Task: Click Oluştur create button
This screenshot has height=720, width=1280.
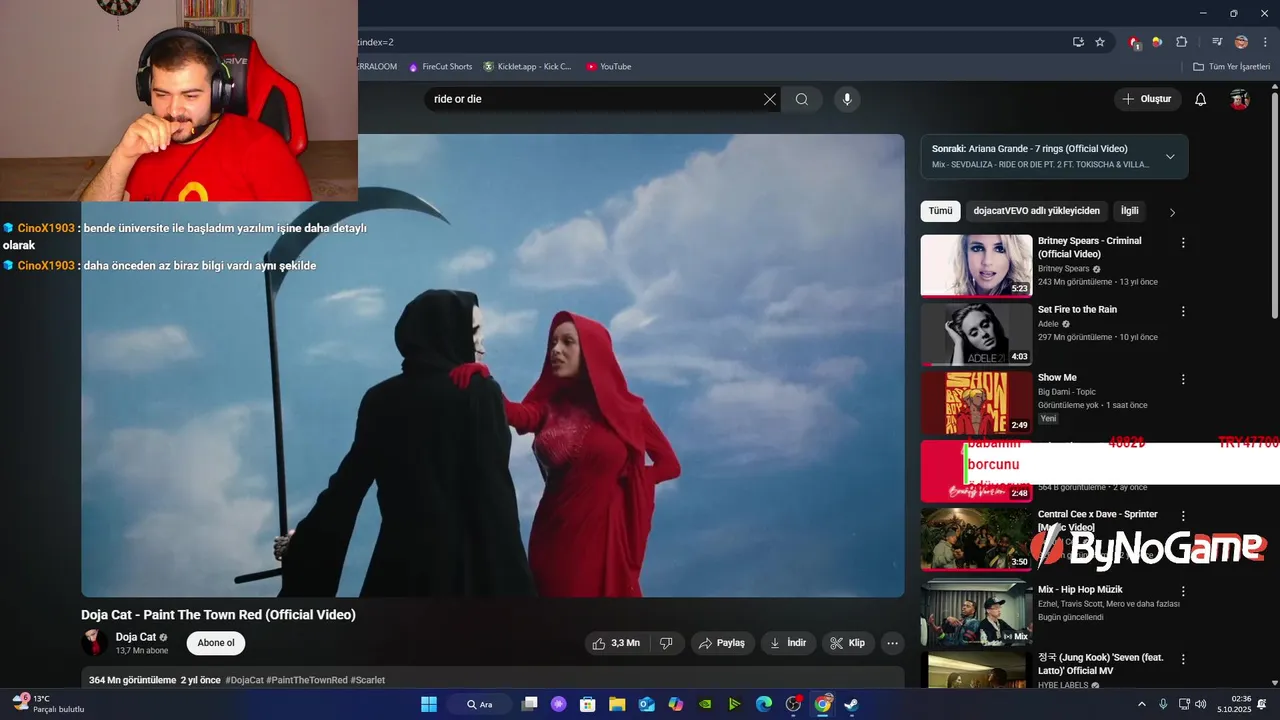Action: click(1148, 99)
